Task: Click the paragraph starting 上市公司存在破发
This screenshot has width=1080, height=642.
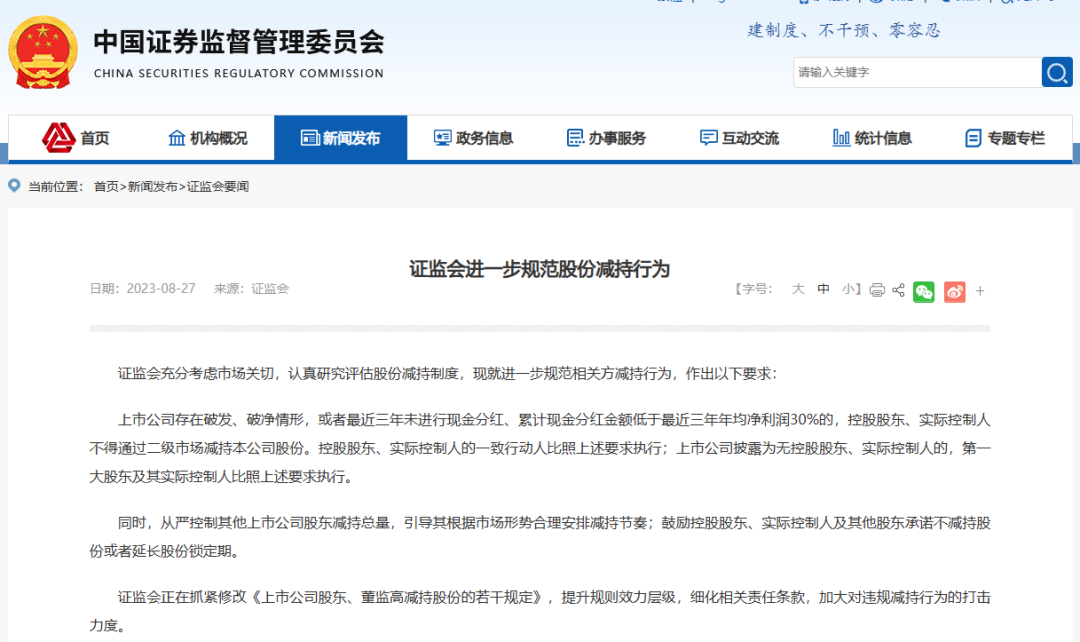Action: point(540,448)
